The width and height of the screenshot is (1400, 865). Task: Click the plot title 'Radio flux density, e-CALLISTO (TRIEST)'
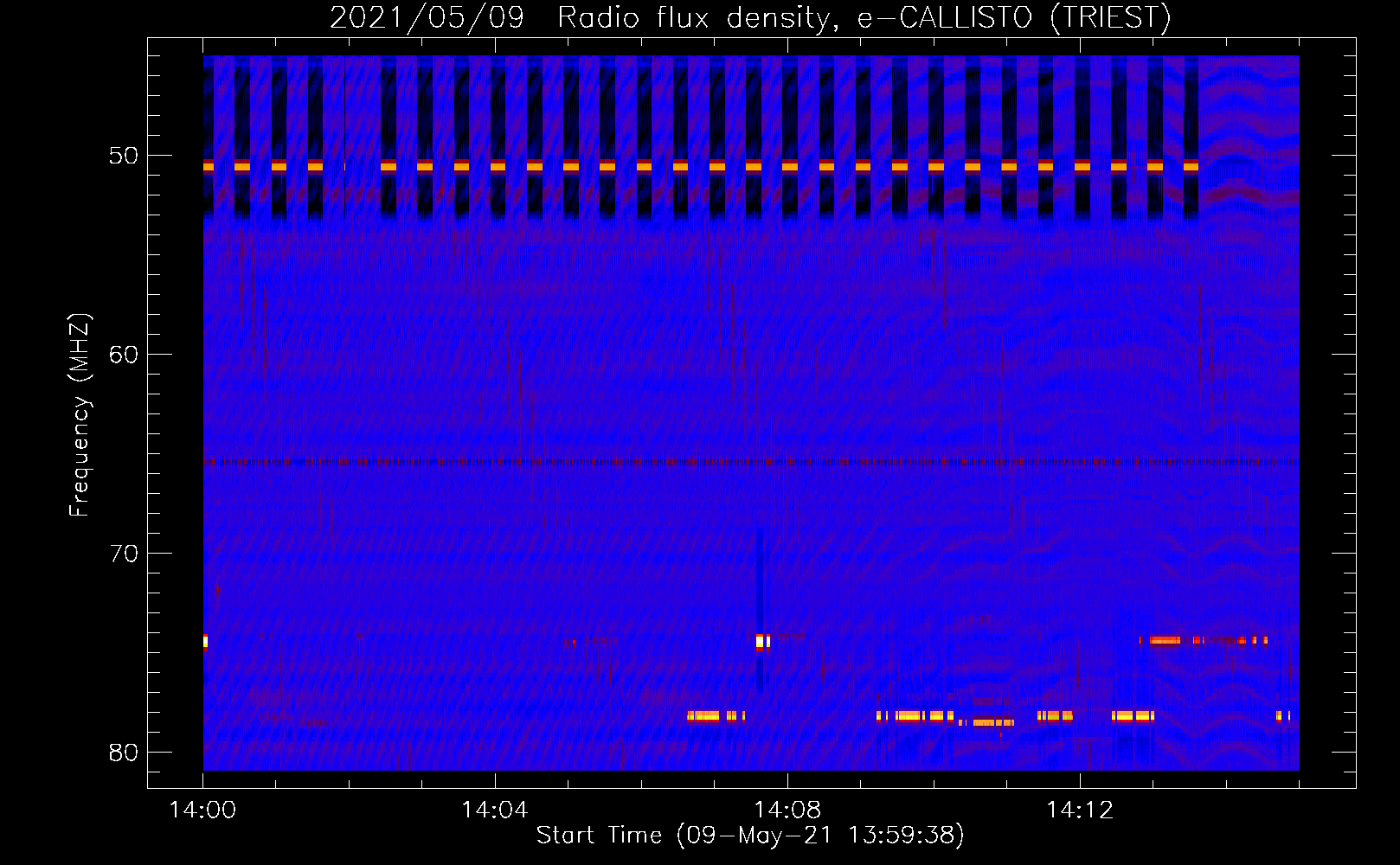point(864,18)
